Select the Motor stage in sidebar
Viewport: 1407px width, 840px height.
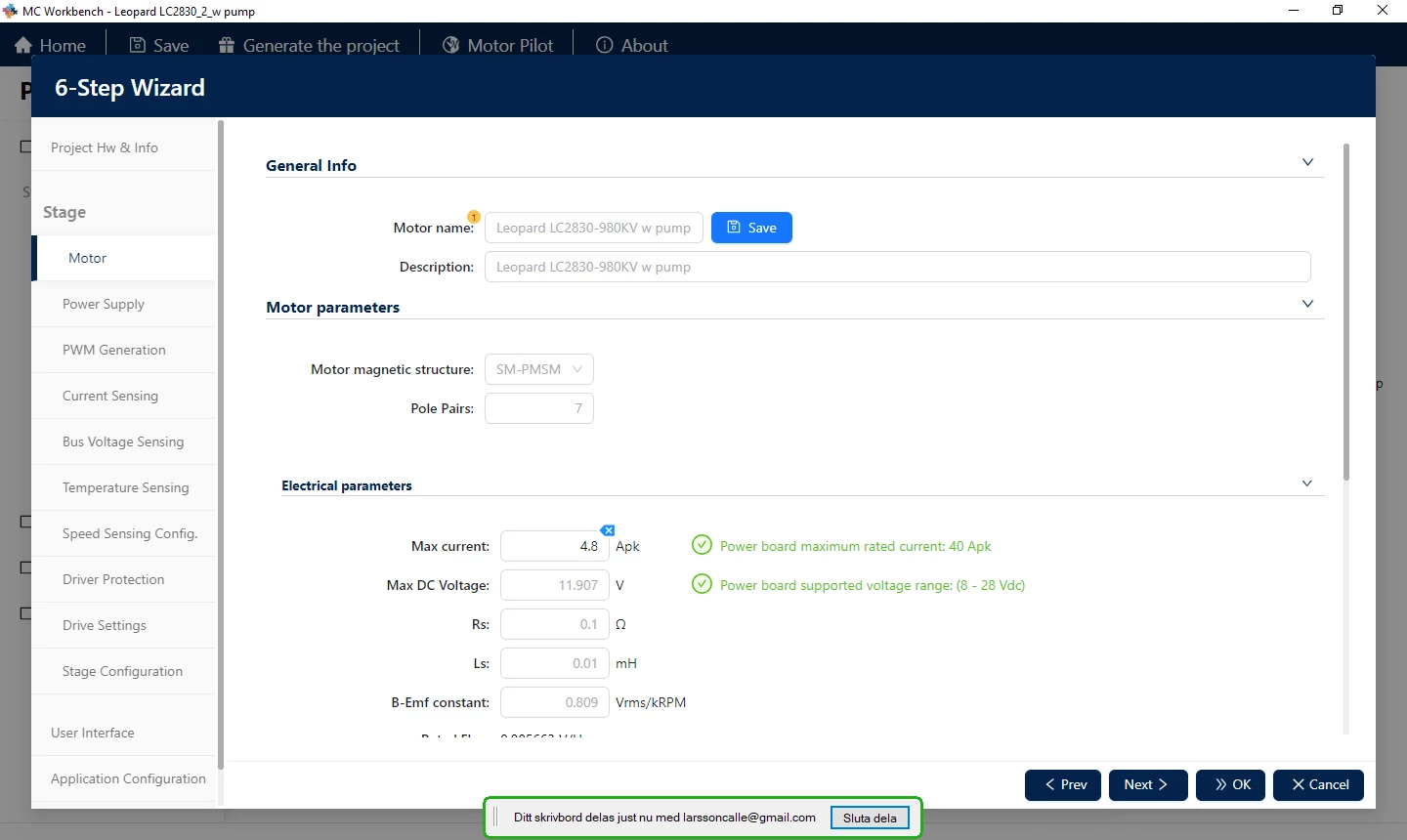pyautogui.click(x=123, y=258)
